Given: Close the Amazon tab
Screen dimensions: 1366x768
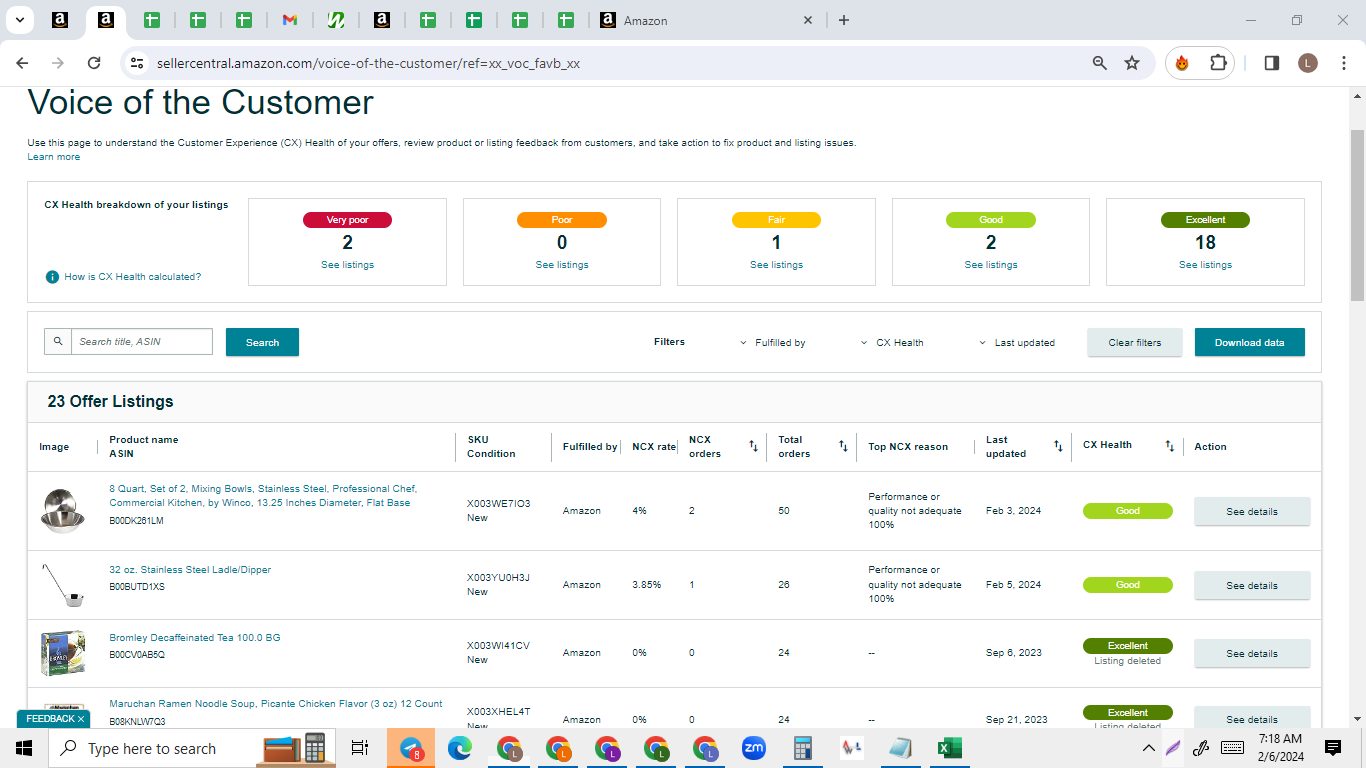Looking at the screenshot, I should [x=809, y=20].
